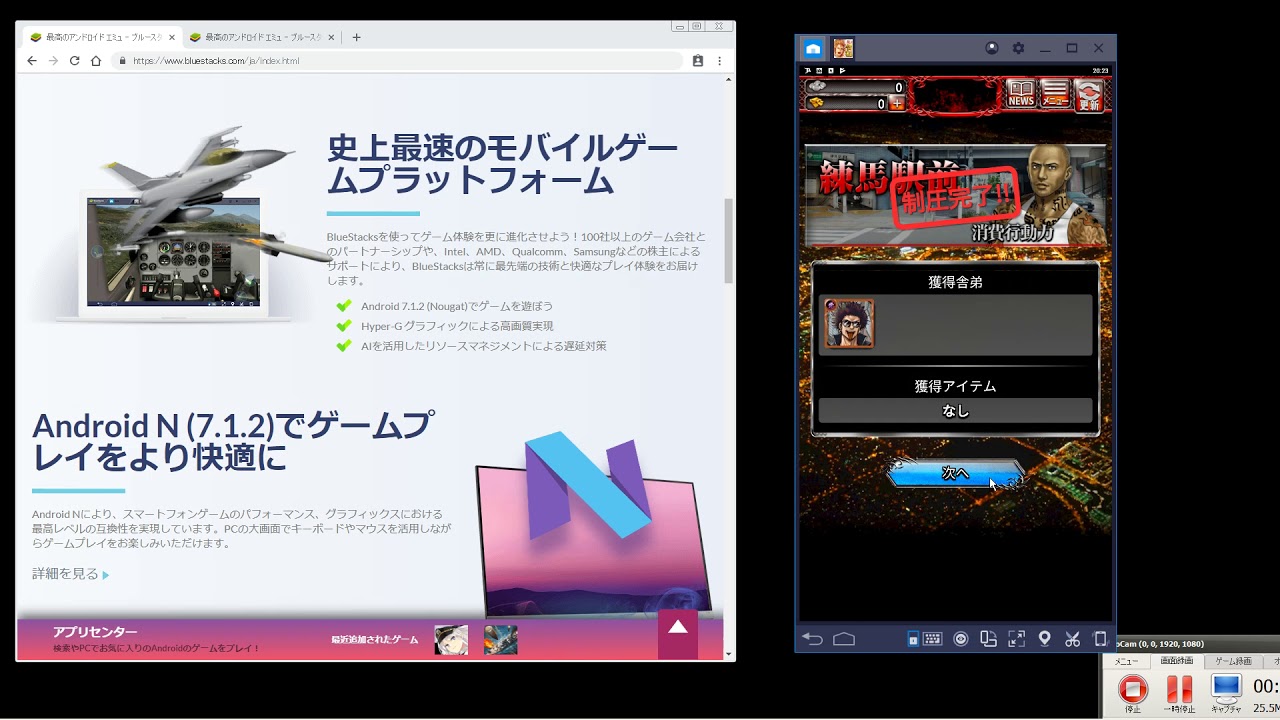This screenshot has height=720, width=1280.
Task: Go back in Chrome
Action: (32, 61)
